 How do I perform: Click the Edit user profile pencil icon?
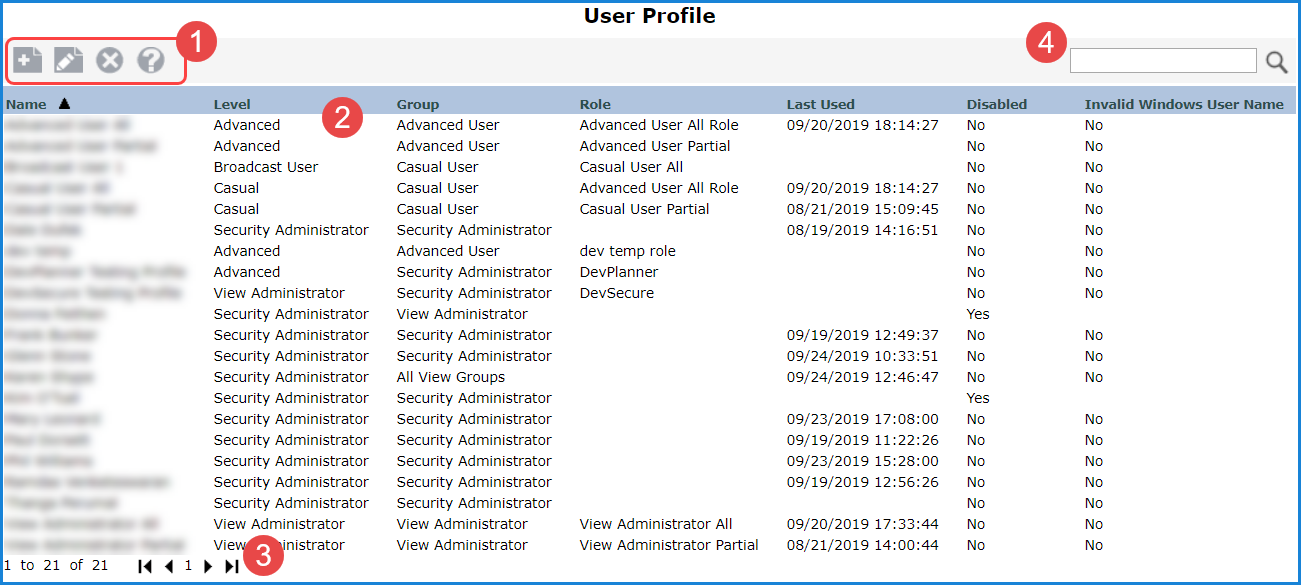(x=68, y=60)
